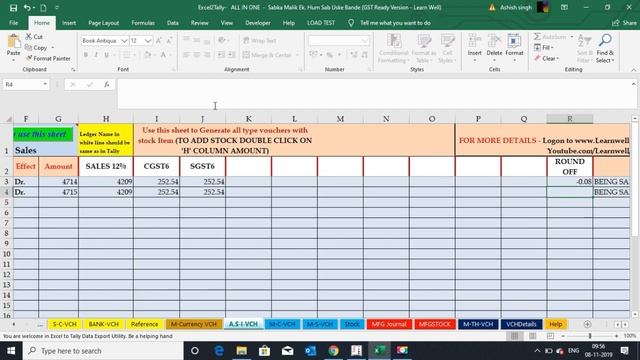Switch to the BANK-VCH sheet

pos(104,324)
